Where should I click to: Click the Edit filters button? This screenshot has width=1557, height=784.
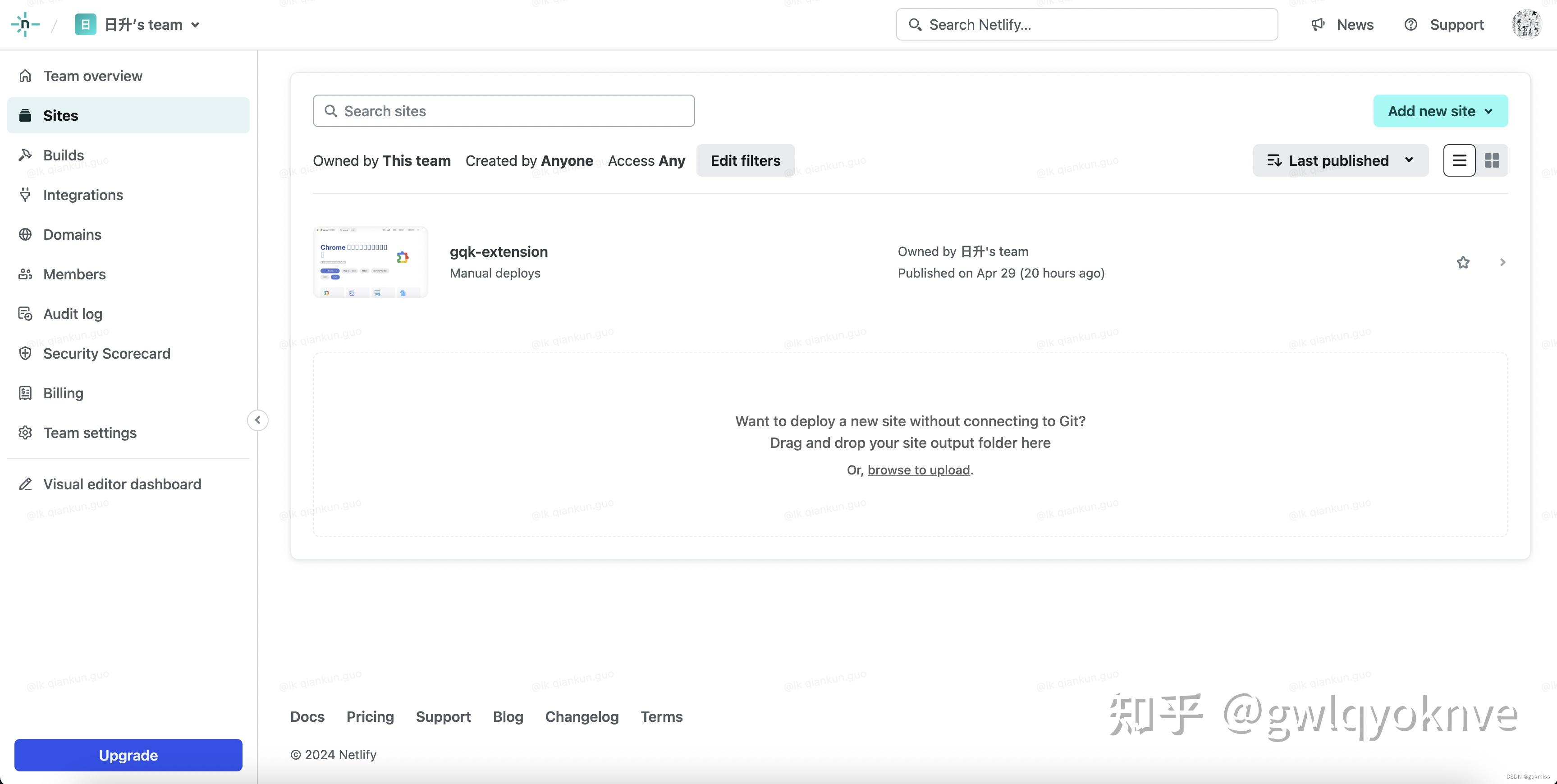[x=745, y=160]
